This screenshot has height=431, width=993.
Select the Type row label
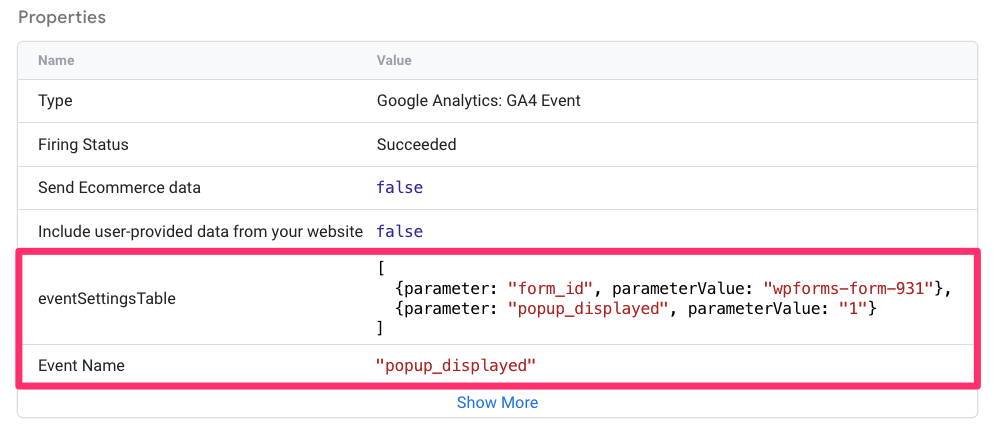point(55,101)
